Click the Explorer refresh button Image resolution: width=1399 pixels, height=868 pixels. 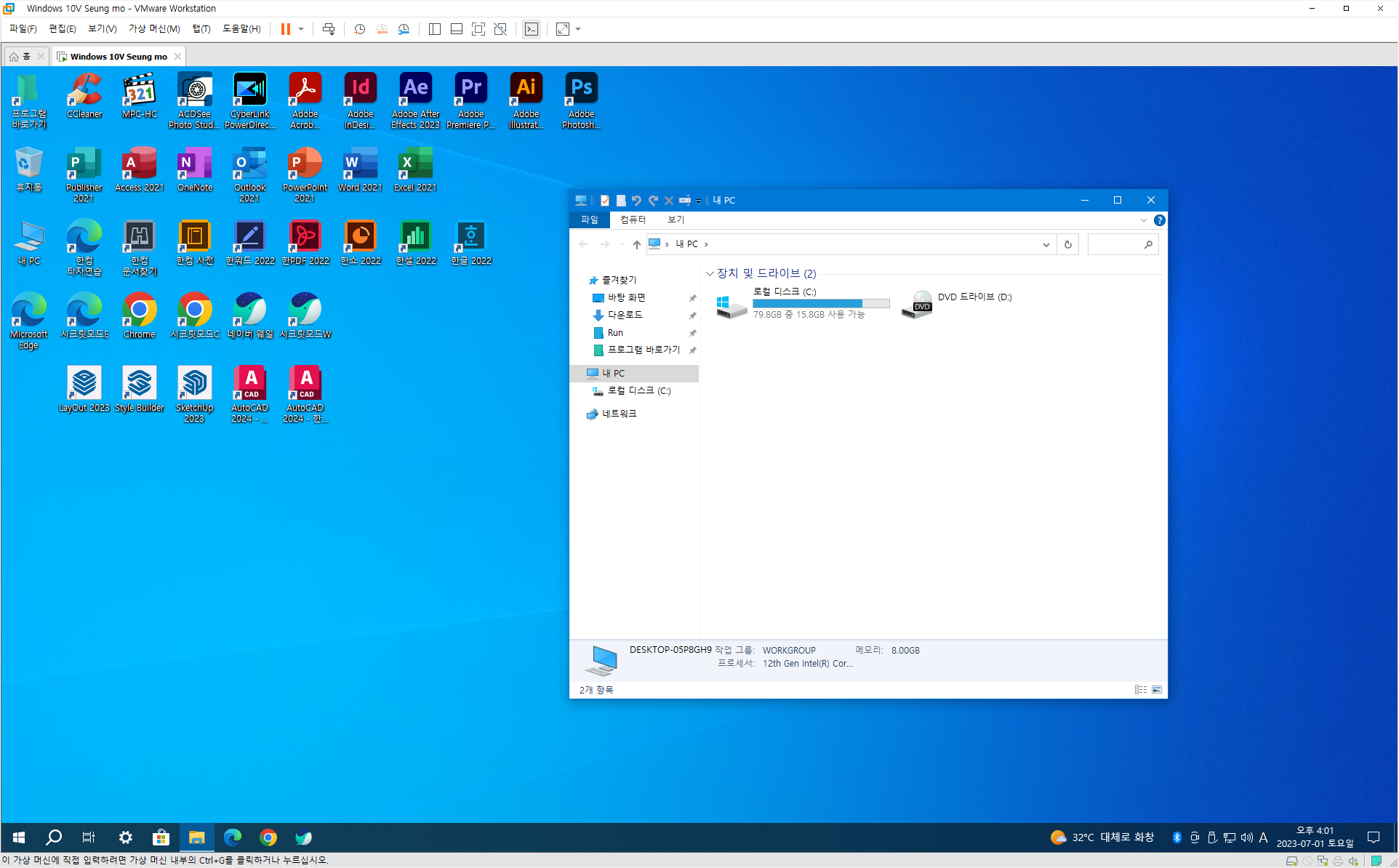tap(1067, 244)
